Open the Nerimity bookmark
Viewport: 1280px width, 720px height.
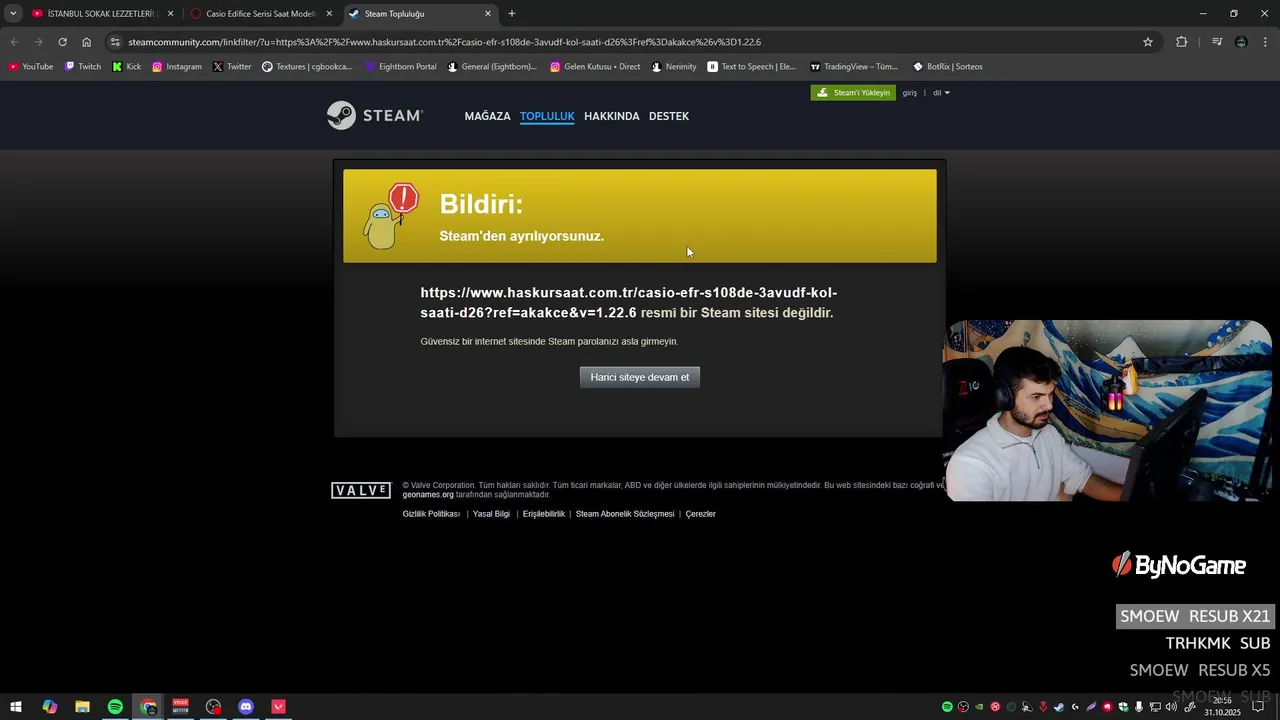674,67
